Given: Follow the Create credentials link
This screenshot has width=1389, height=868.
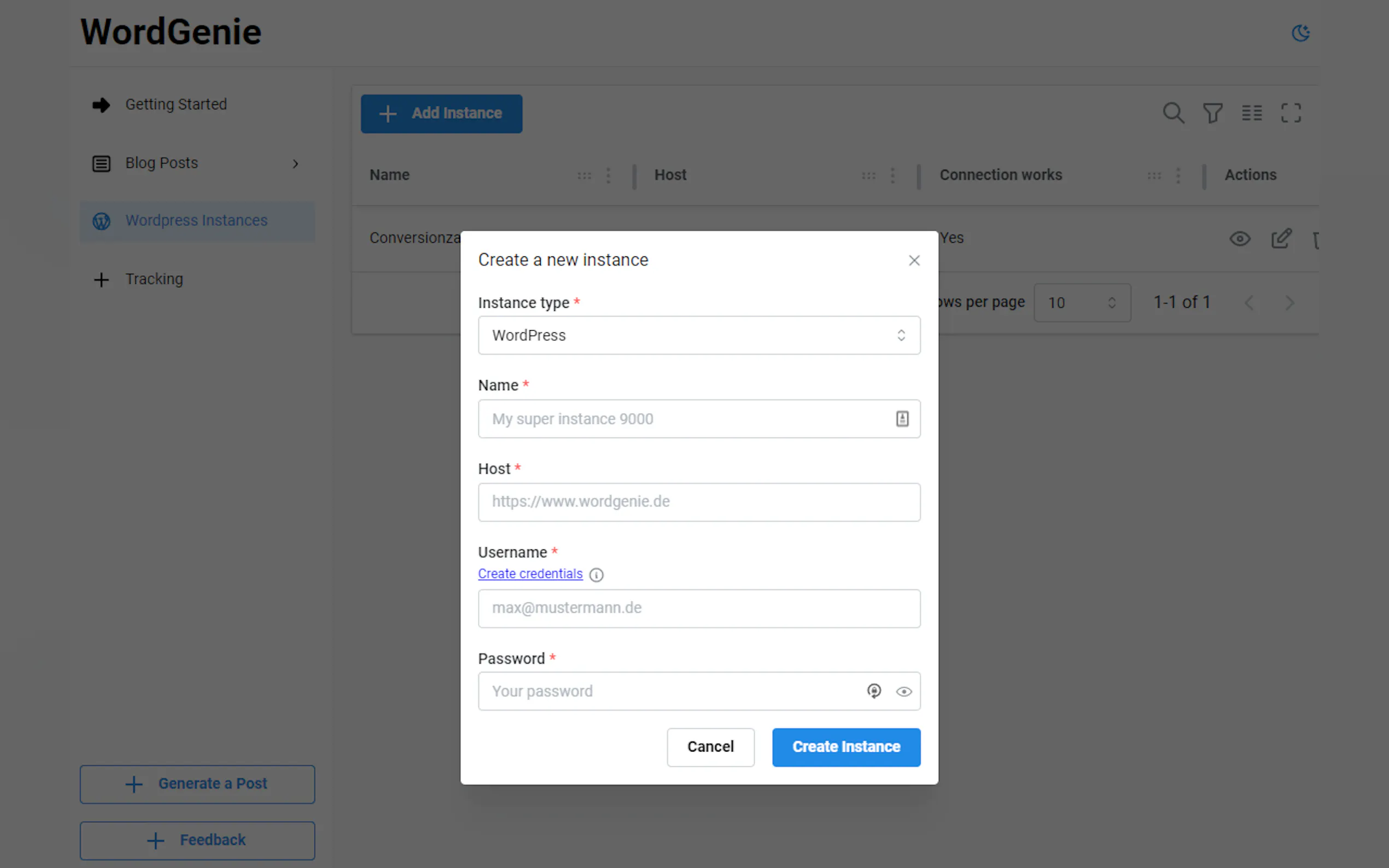Looking at the screenshot, I should 530,574.
